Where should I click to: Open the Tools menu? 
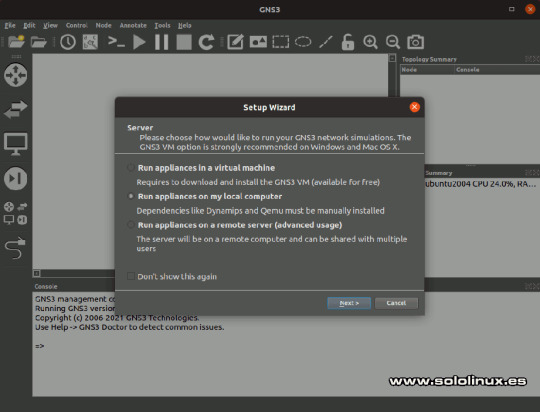162,25
